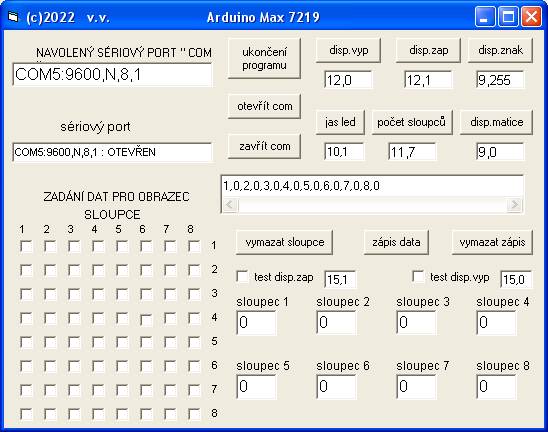Check the grid box at column 8, row 1
Screen dimensions: 548x432
194,246
